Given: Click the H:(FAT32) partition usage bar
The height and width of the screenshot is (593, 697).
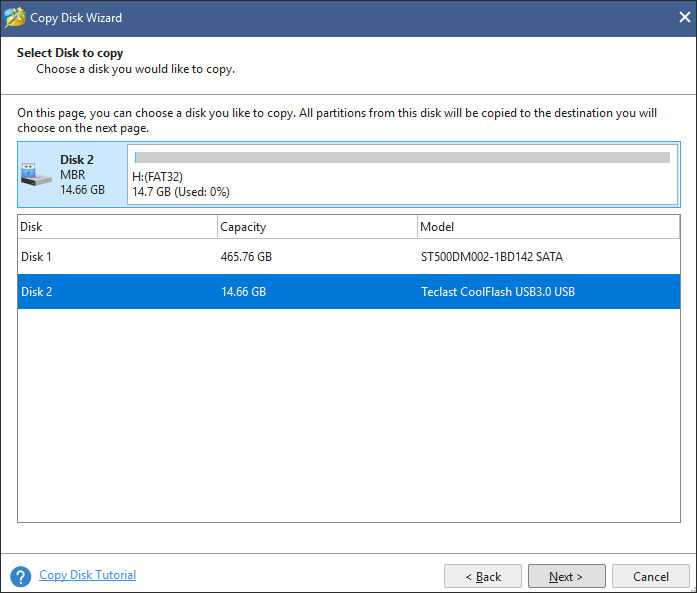Looking at the screenshot, I should (x=402, y=157).
